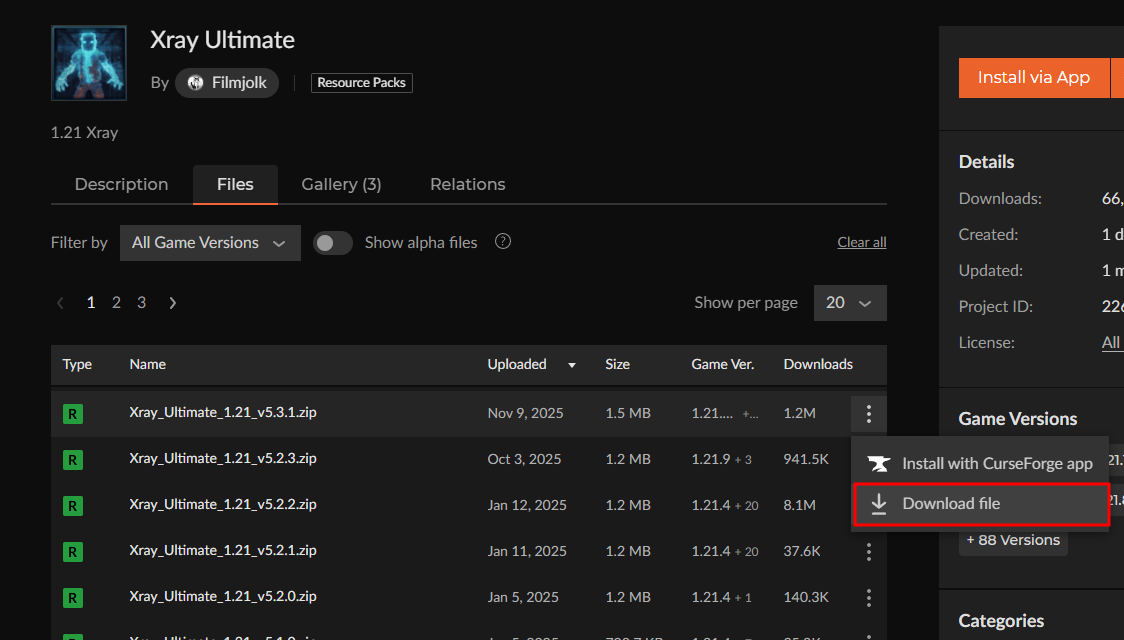1124x640 pixels.
Task: Click Filmjolk's avatar icon
Action: [x=195, y=83]
